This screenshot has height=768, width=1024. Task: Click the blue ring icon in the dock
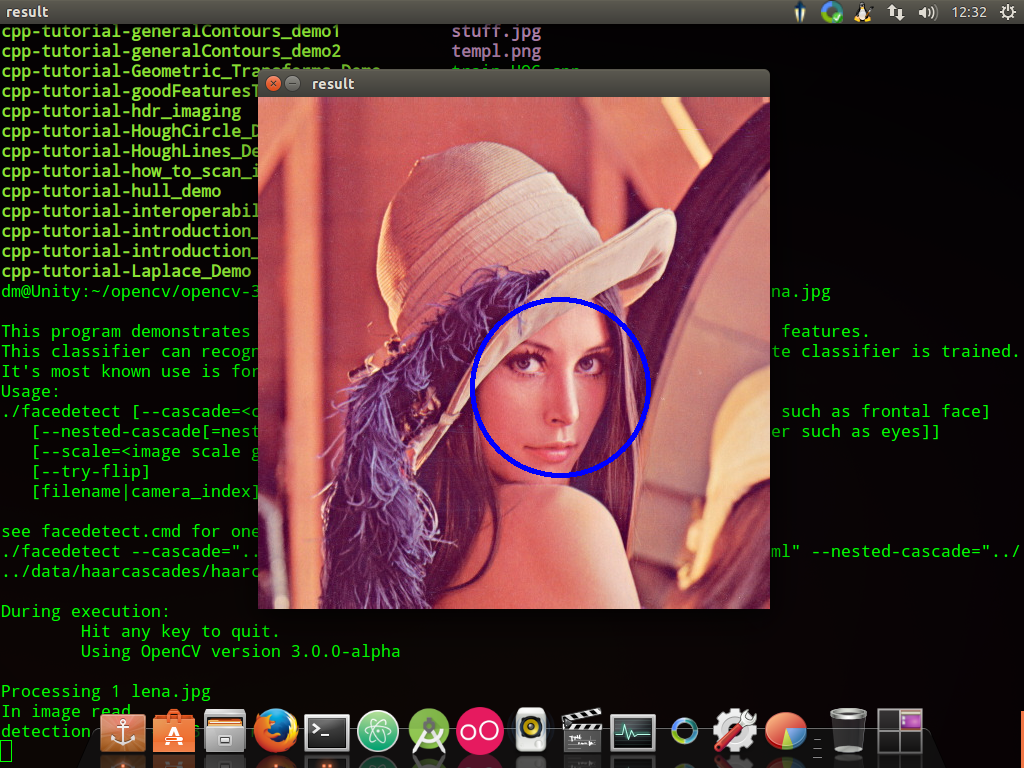tap(684, 731)
